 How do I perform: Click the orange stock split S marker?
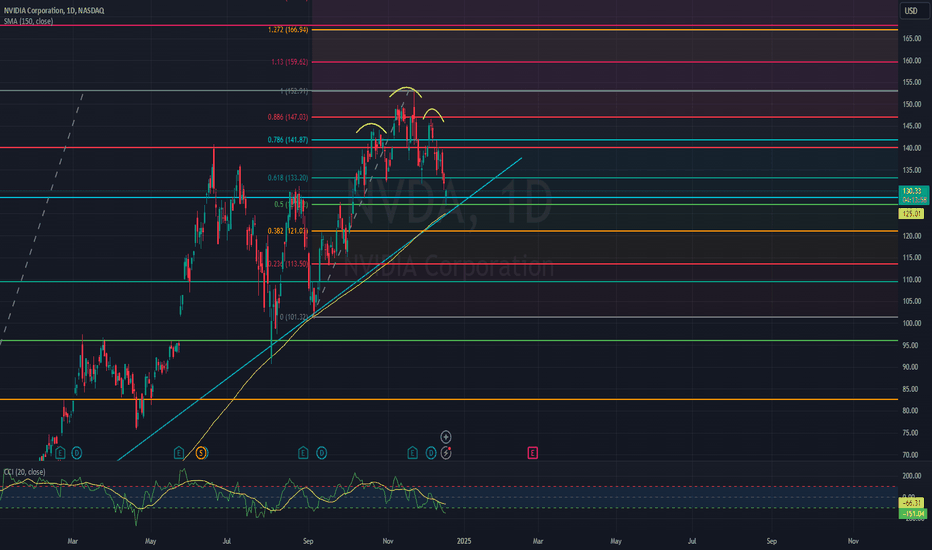[201, 453]
